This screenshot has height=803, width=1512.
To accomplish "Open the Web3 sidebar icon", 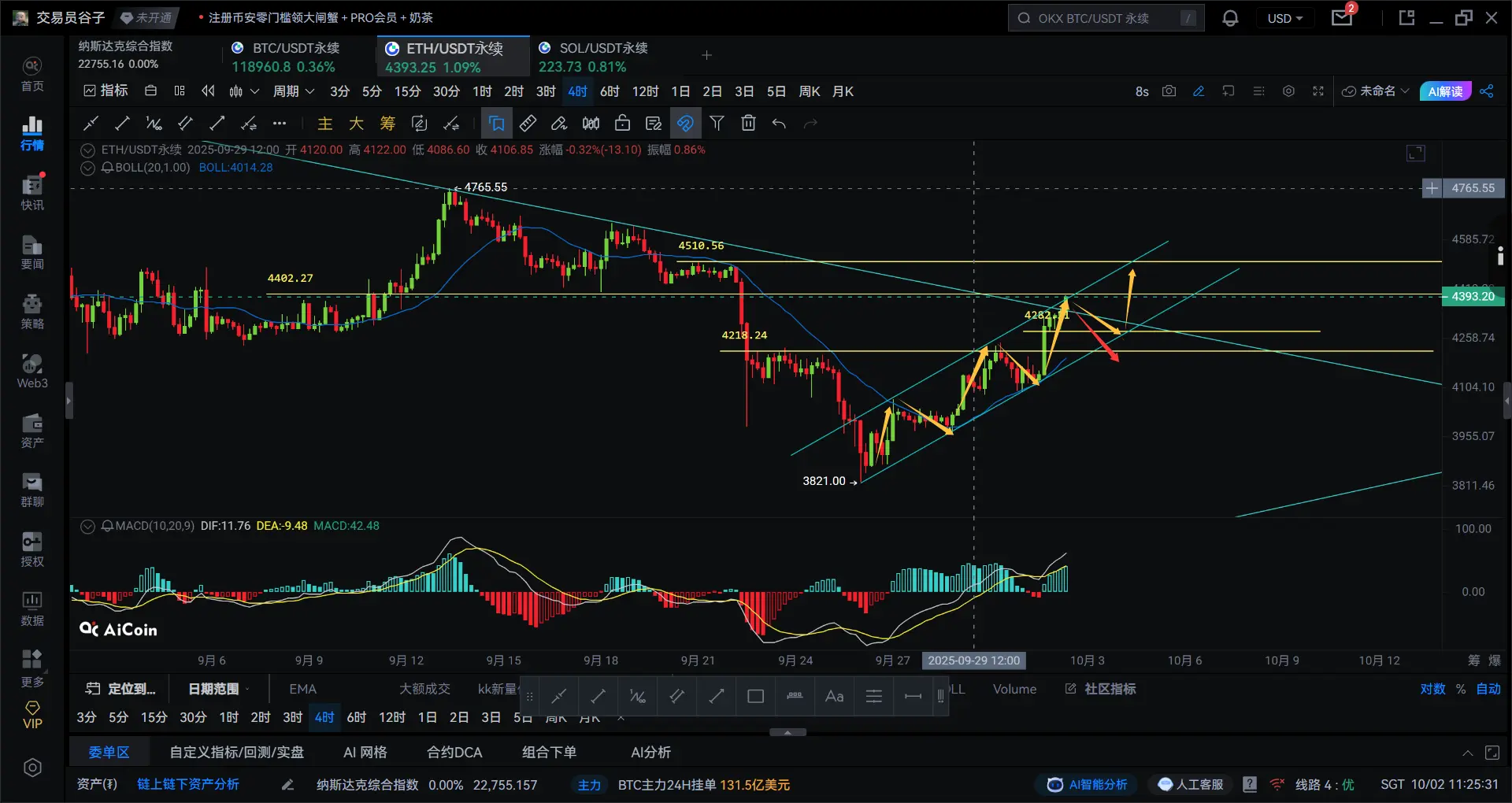I will coord(32,372).
